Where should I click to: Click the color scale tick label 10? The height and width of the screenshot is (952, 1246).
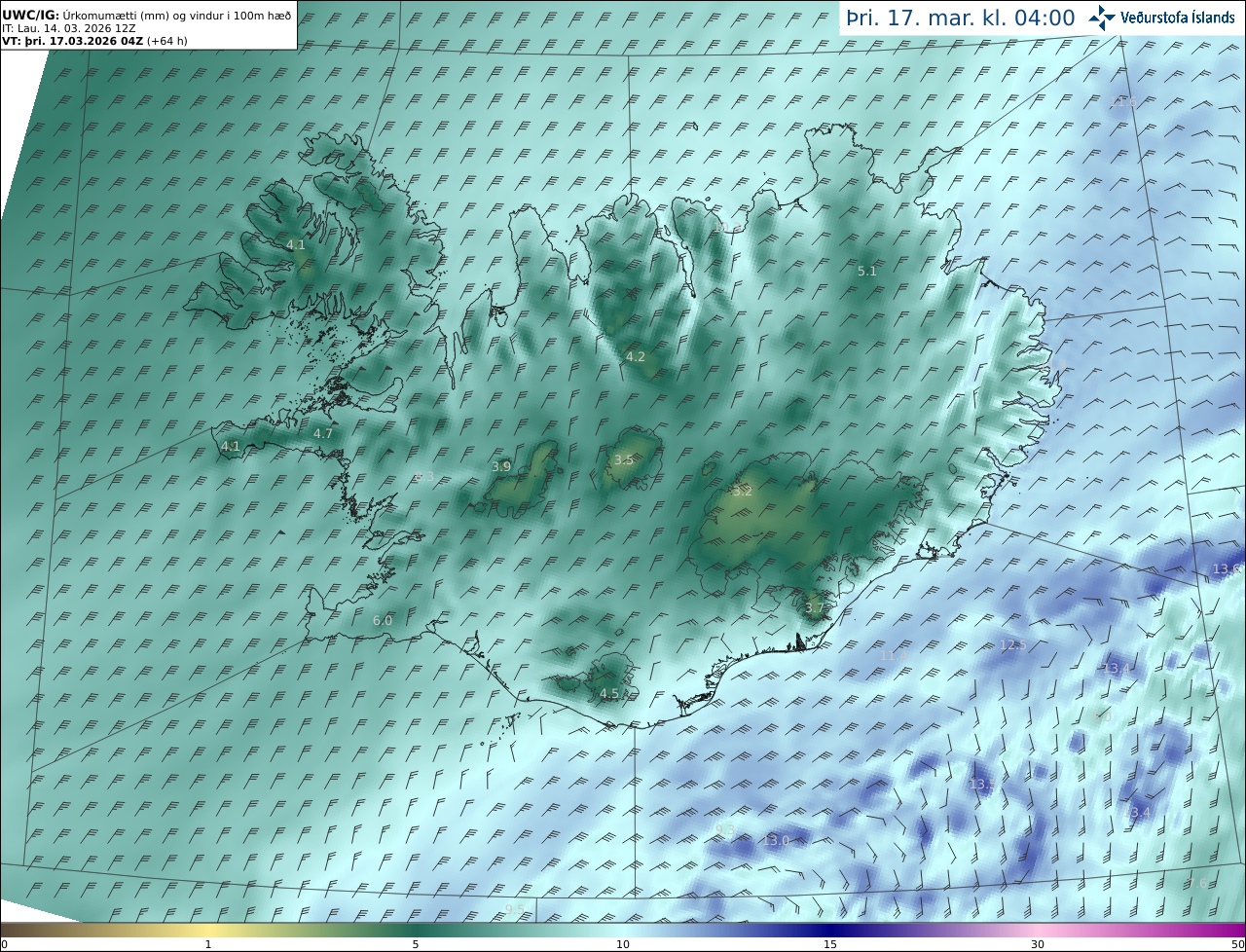click(623, 945)
